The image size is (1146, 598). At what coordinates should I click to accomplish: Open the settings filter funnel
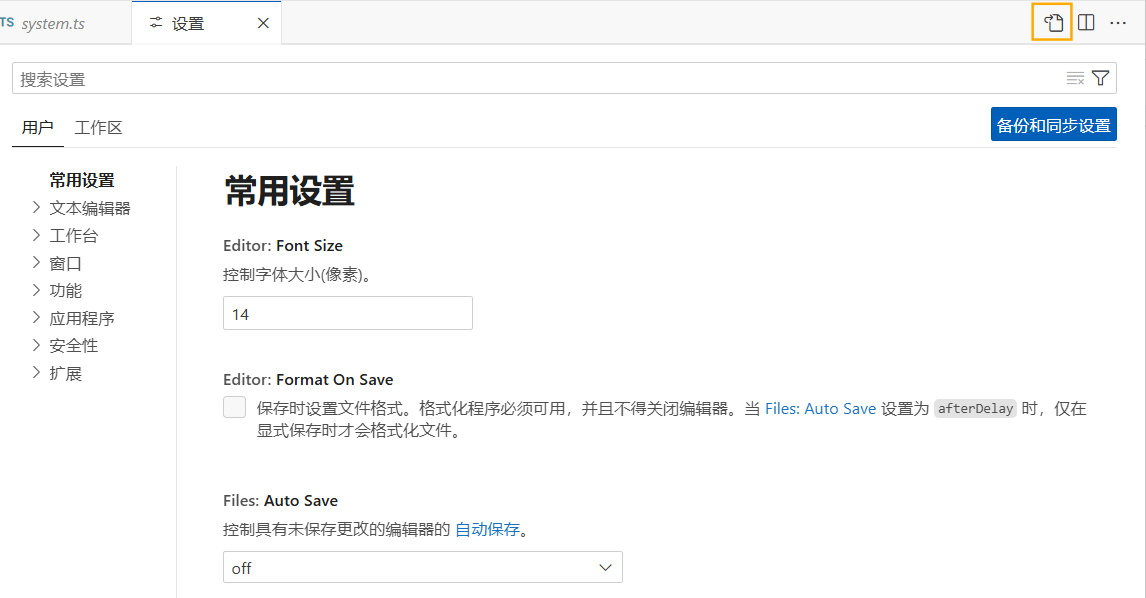tap(1101, 78)
